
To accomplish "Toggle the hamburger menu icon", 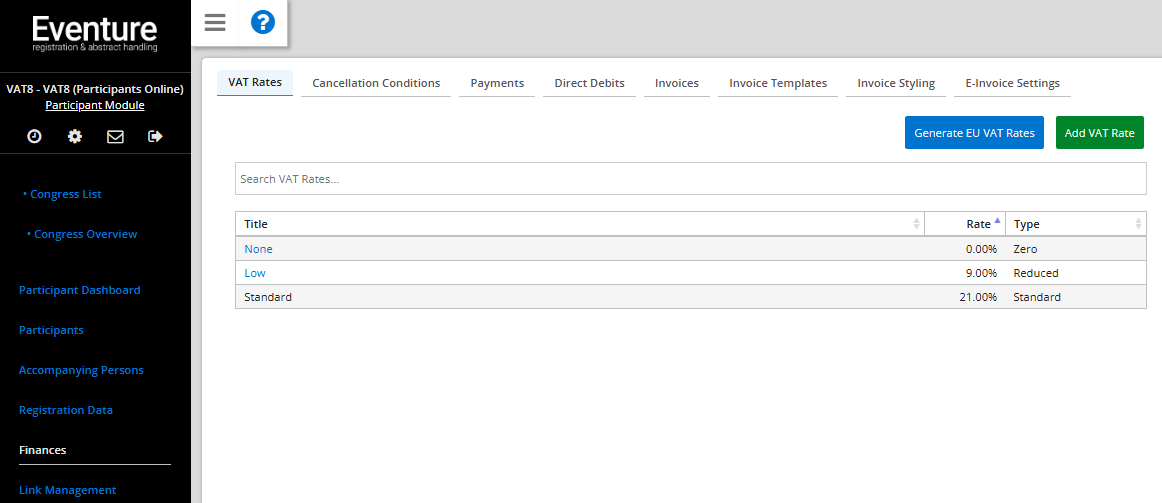I will 215,22.
